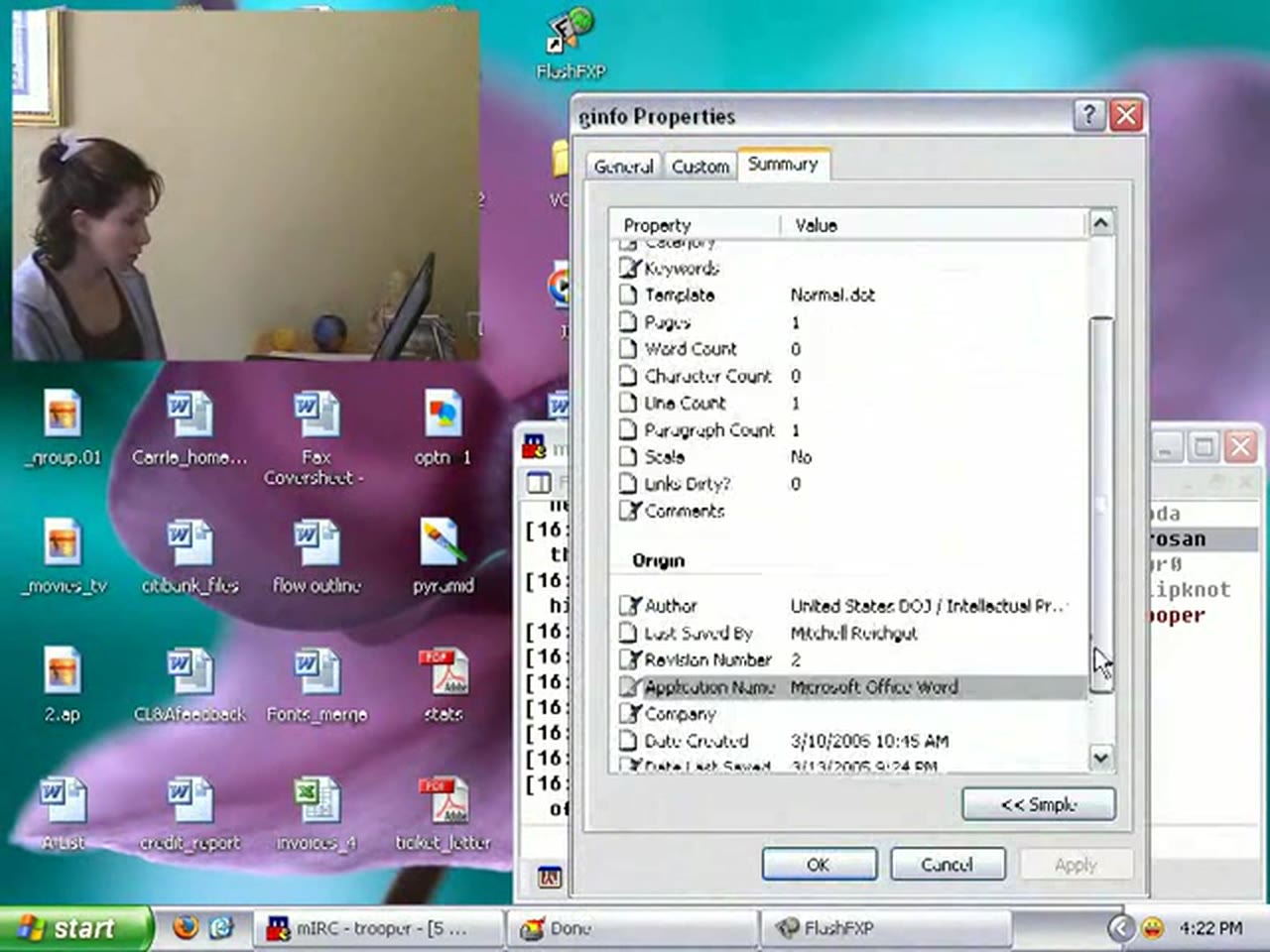Click the Value column header
The image size is (1270, 952).
[x=934, y=225]
